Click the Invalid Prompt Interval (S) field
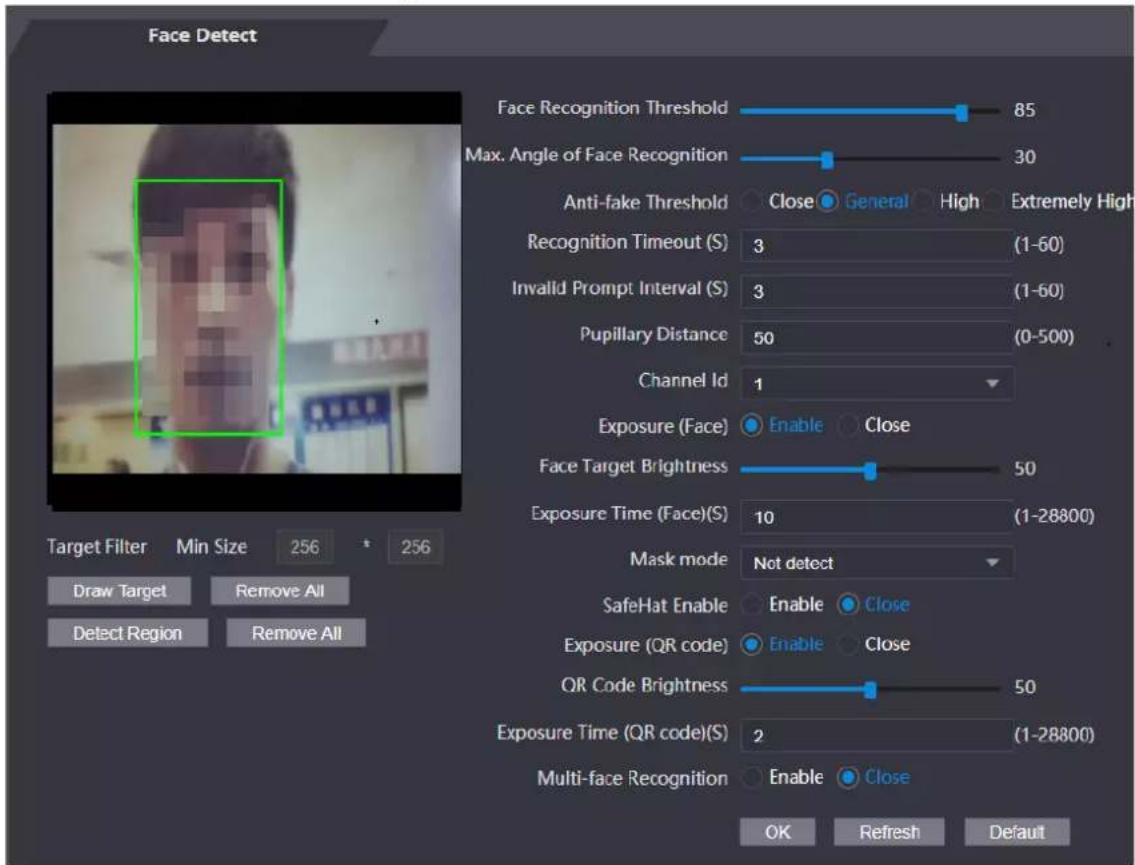The width and height of the screenshot is (1135, 865). pos(876,291)
